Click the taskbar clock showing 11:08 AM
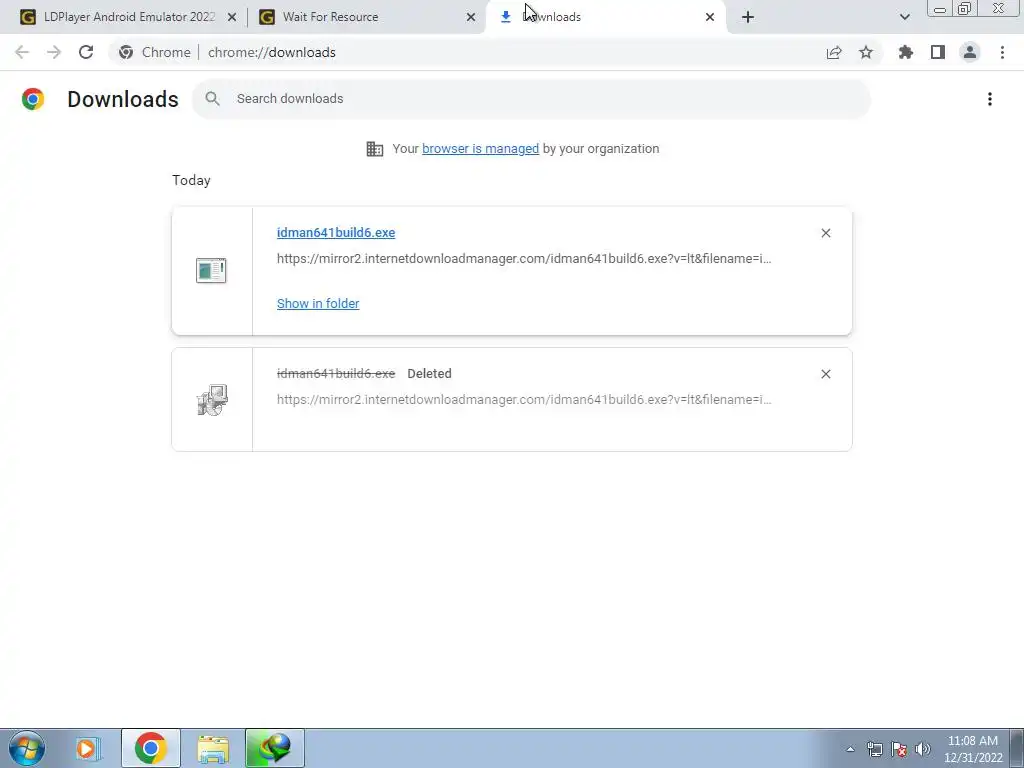 click(x=973, y=749)
